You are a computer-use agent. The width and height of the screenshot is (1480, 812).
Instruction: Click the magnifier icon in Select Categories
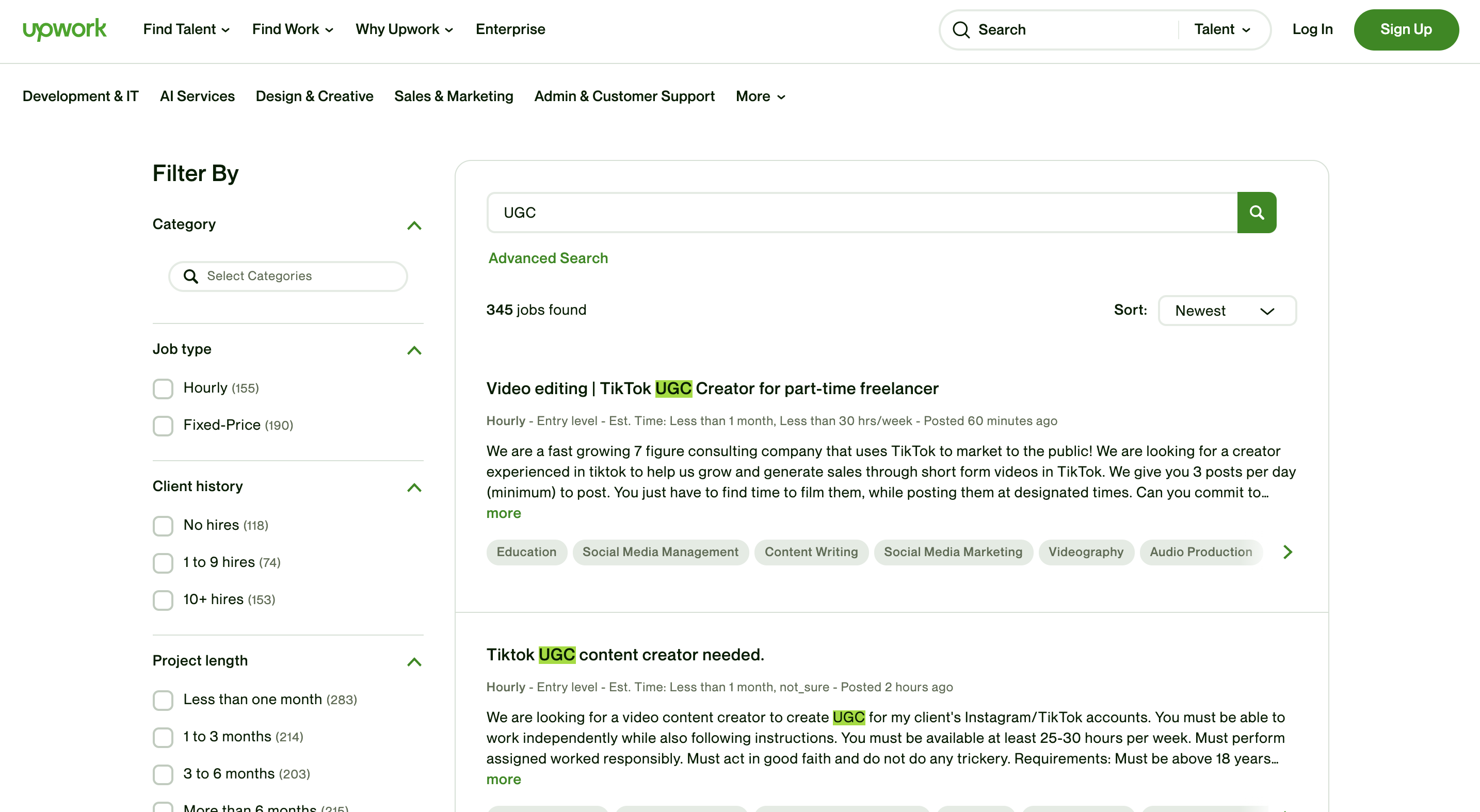click(191, 276)
